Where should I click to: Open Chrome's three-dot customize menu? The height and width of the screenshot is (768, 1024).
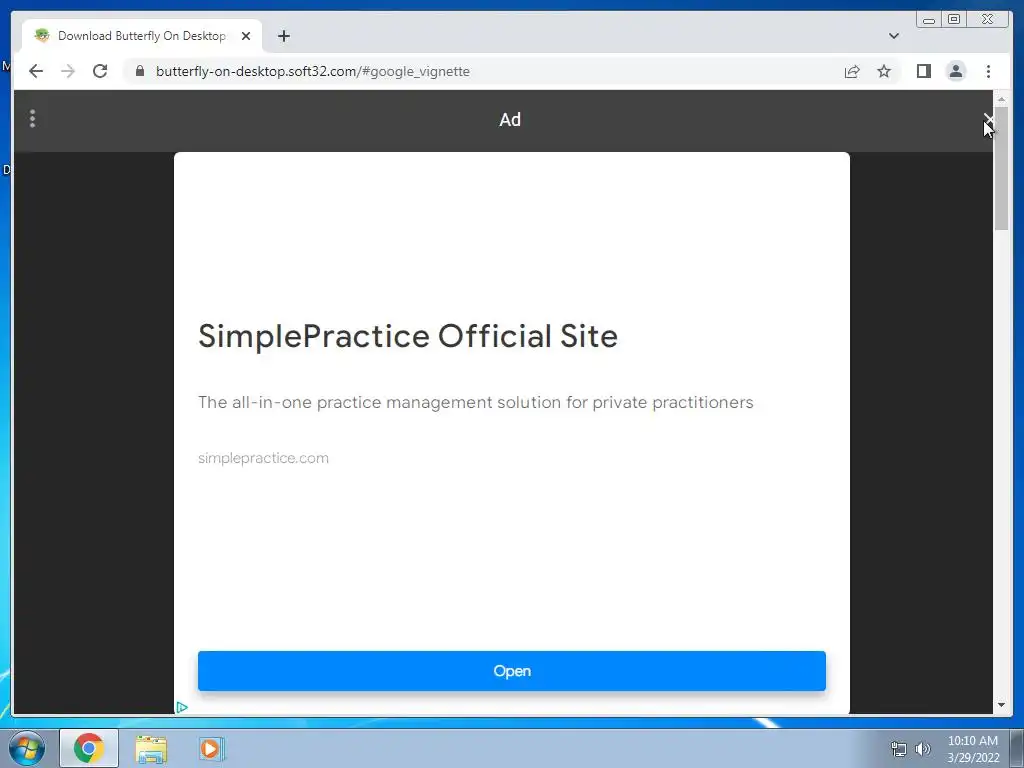(x=988, y=71)
